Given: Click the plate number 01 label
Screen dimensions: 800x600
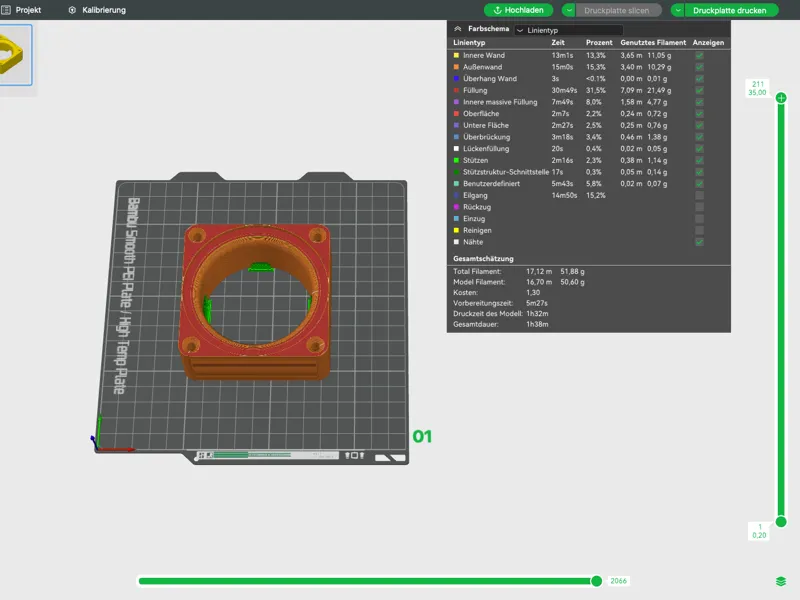Looking at the screenshot, I should [x=422, y=437].
